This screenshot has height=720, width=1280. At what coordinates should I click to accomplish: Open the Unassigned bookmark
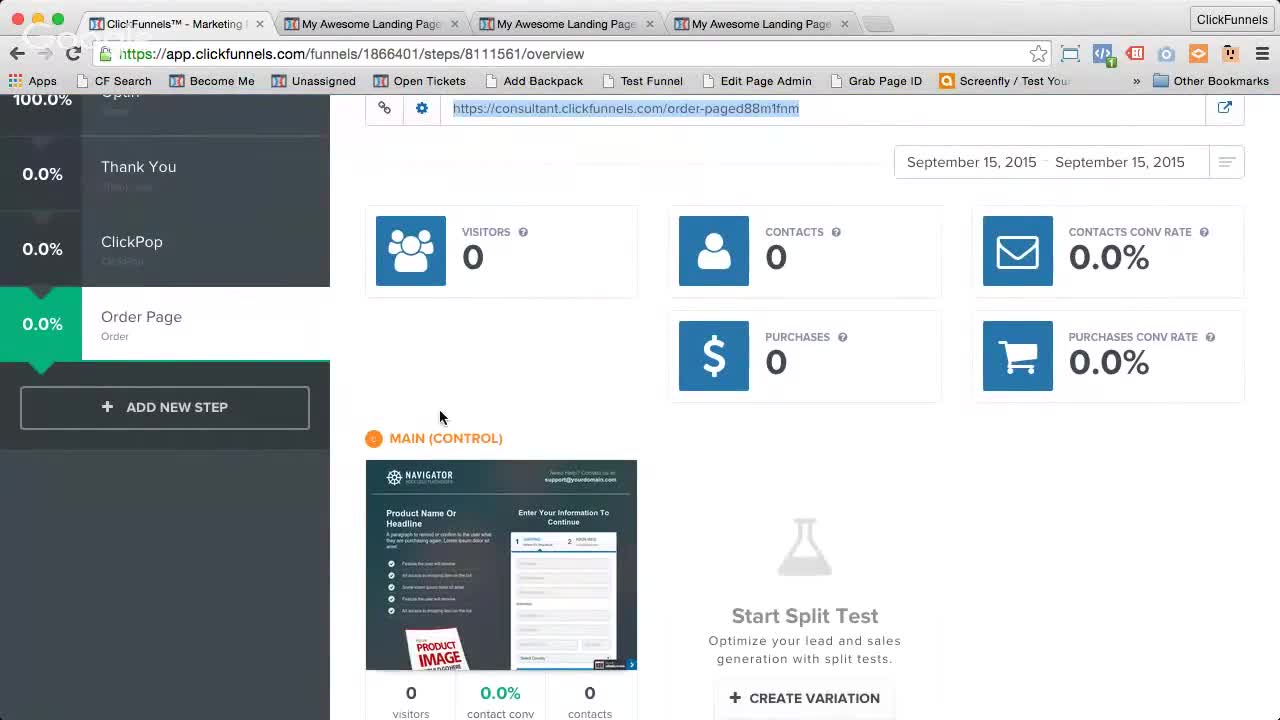tap(314, 81)
